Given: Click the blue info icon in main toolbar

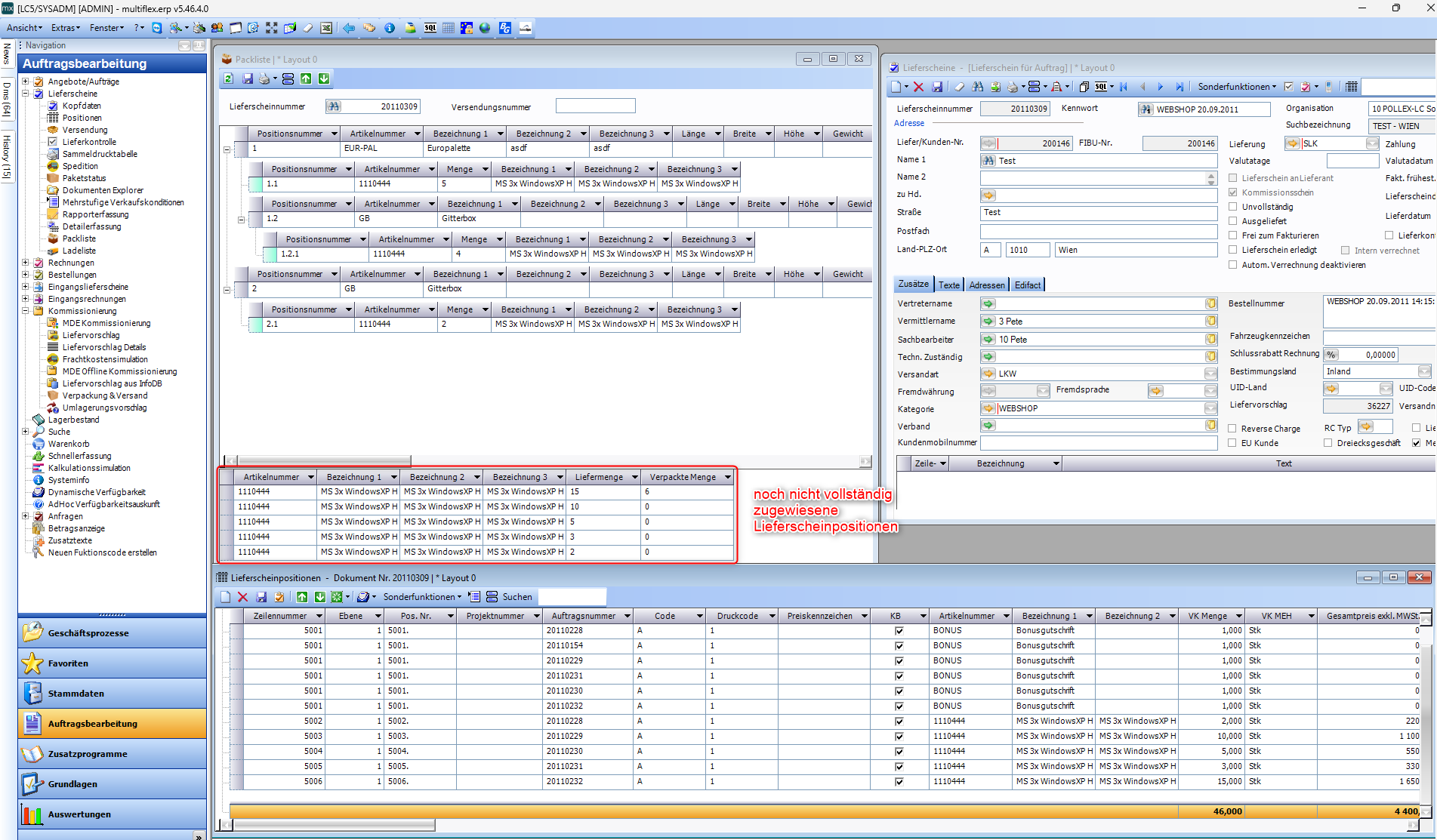Looking at the screenshot, I should (x=390, y=28).
